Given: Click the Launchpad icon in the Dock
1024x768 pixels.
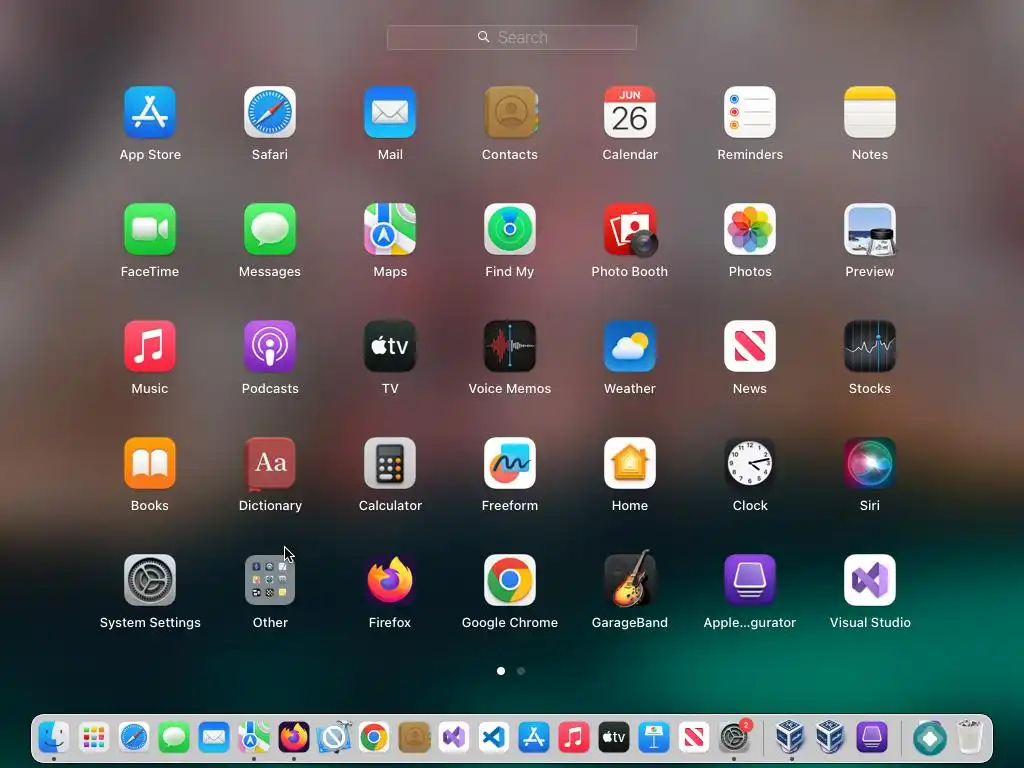Looking at the screenshot, I should click(x=93, y=737).
